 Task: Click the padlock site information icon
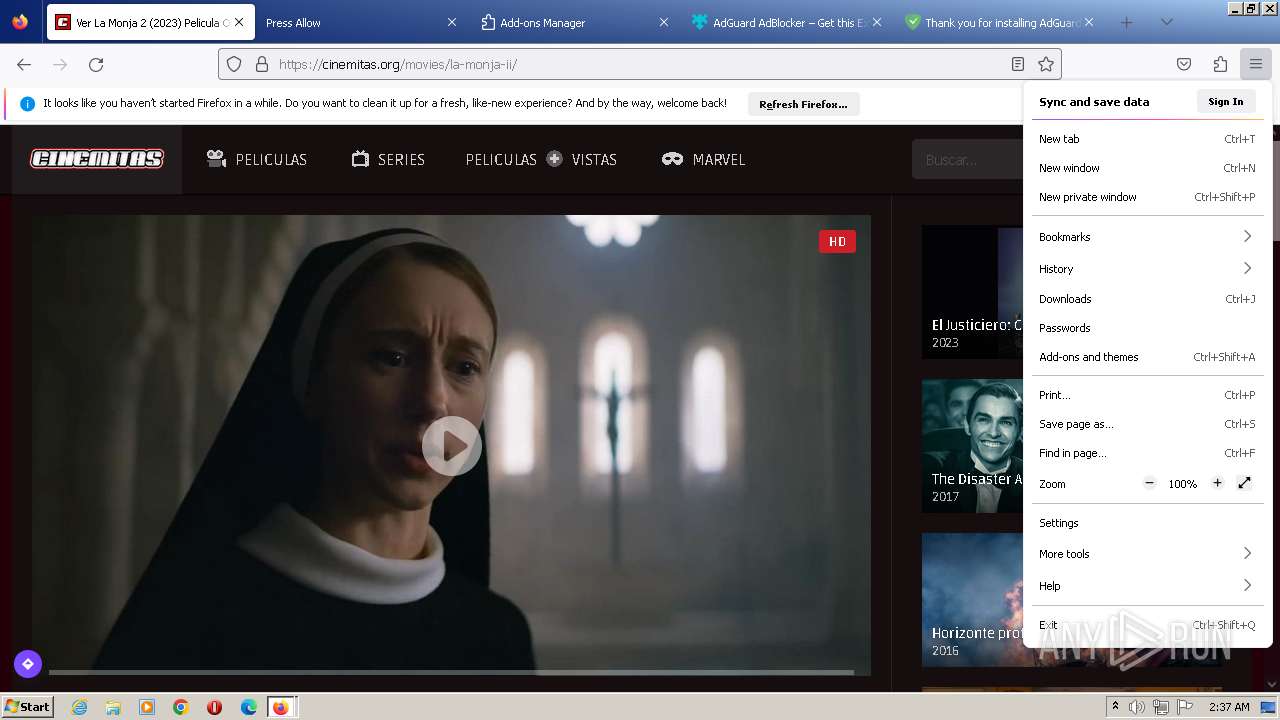(x=262, y=64)
